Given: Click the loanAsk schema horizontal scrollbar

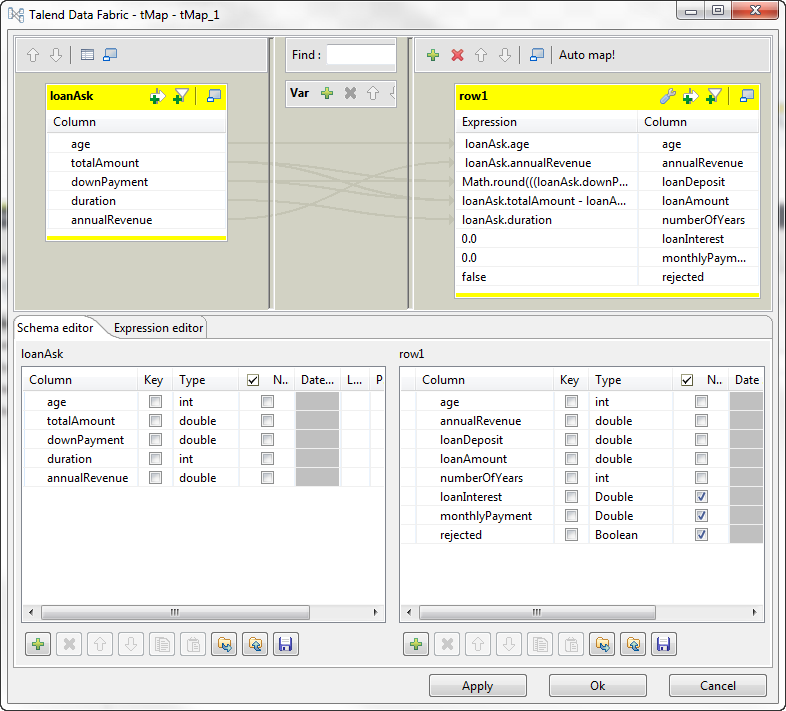Looking at the screenshot, I should pyautogui.click(x=174, y=612).
